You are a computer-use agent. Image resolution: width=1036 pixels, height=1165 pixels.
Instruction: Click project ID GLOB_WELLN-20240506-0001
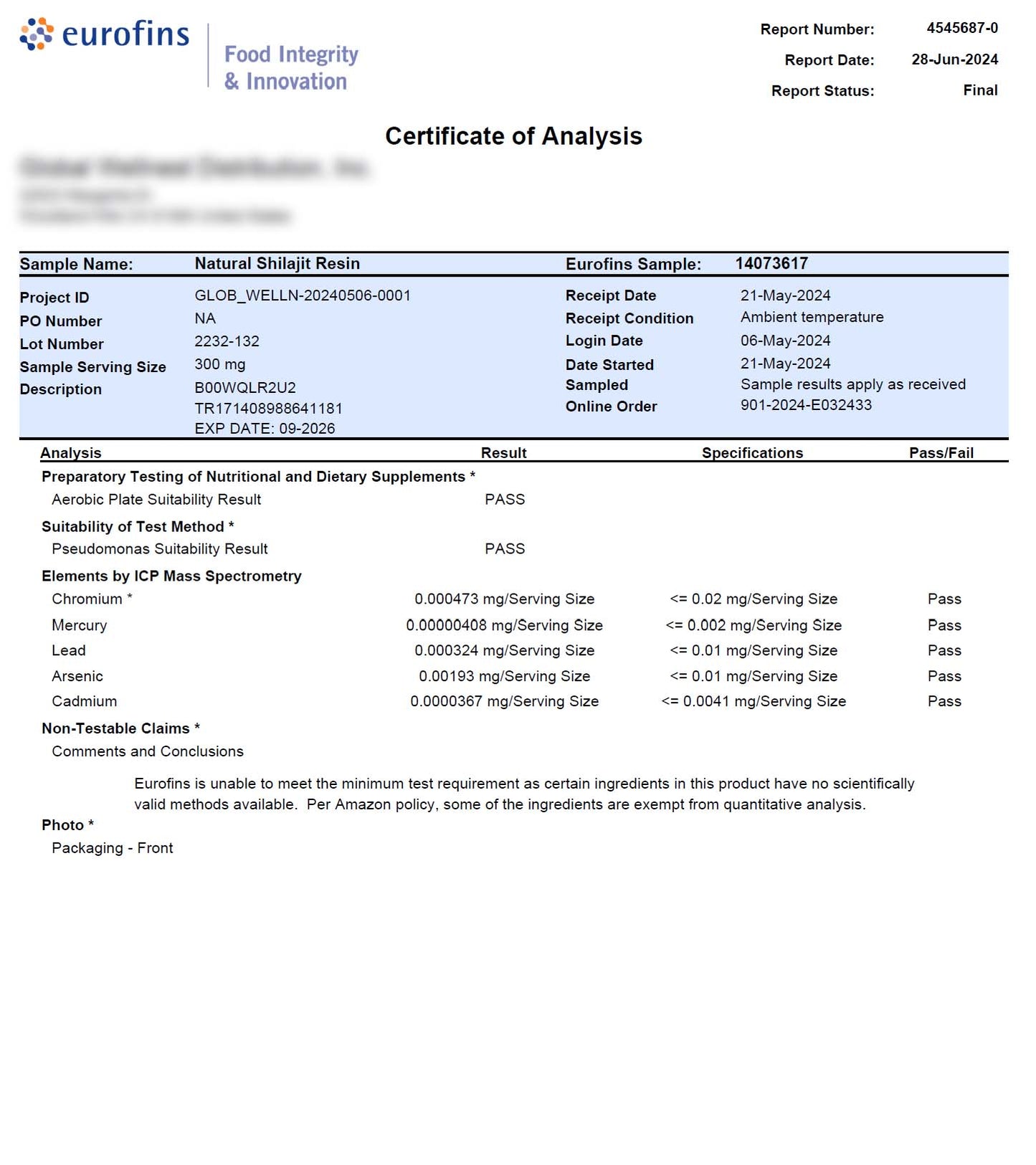pos(303,295)
